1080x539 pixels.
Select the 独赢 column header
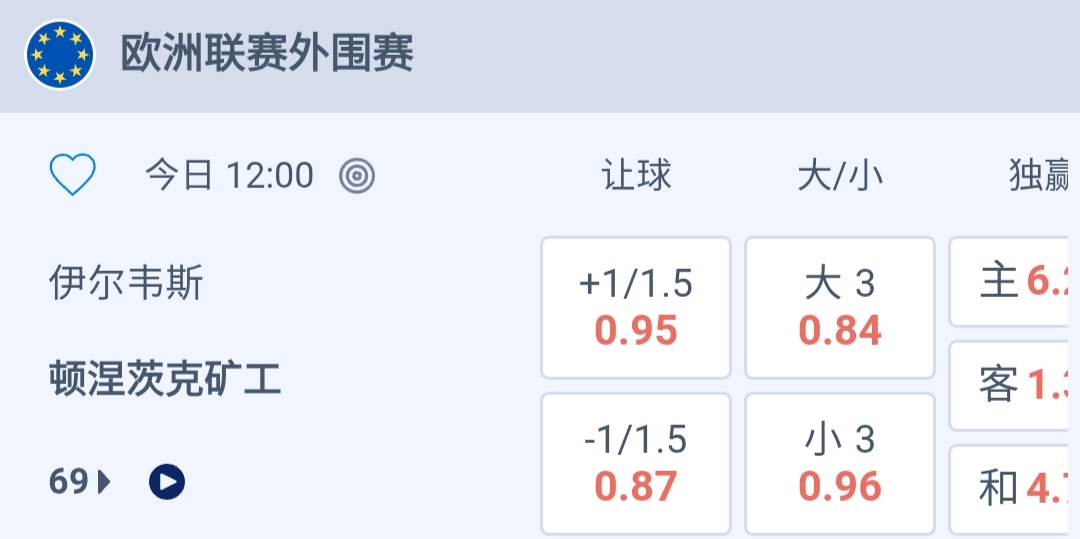1040,176
